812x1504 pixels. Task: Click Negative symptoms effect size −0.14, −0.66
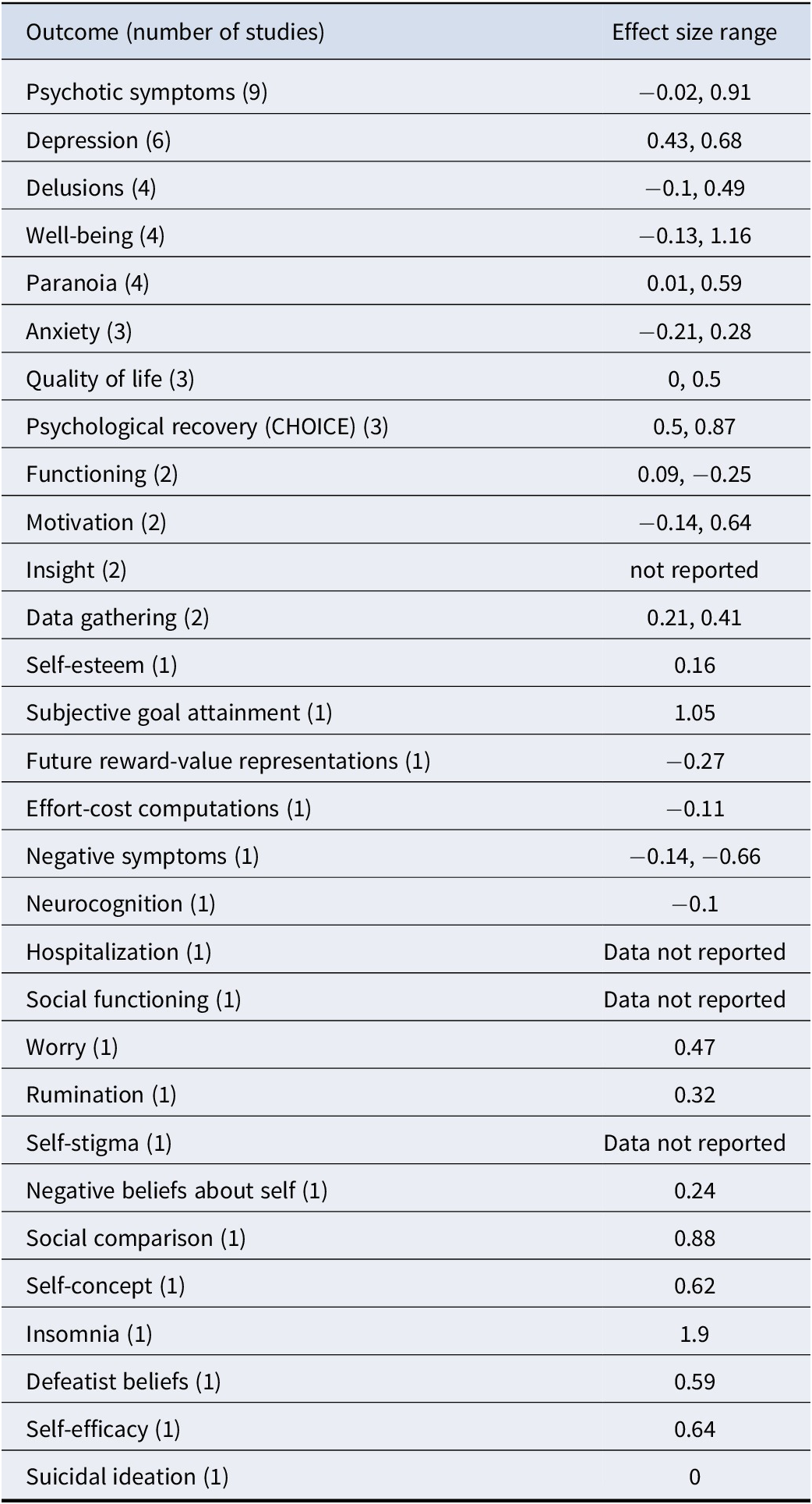694,856
